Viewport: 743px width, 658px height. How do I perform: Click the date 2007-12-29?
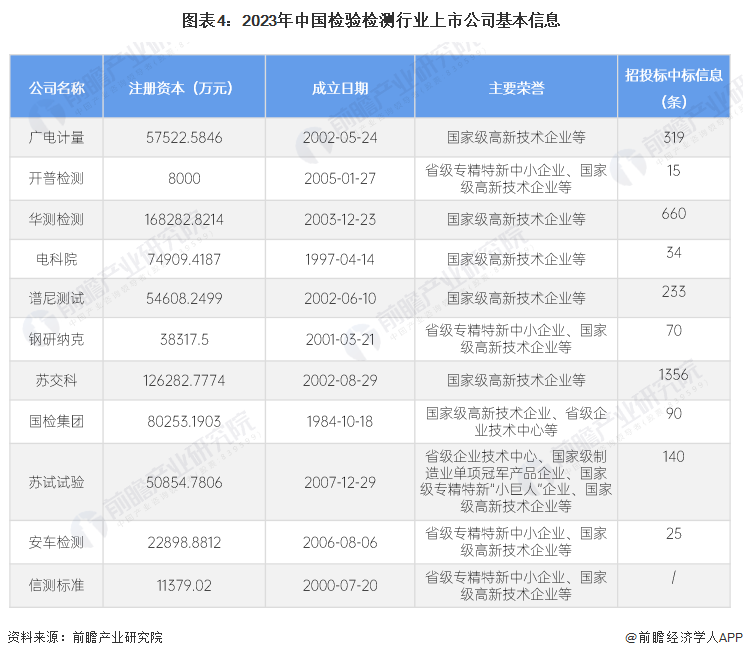click(x=340, y=482)
